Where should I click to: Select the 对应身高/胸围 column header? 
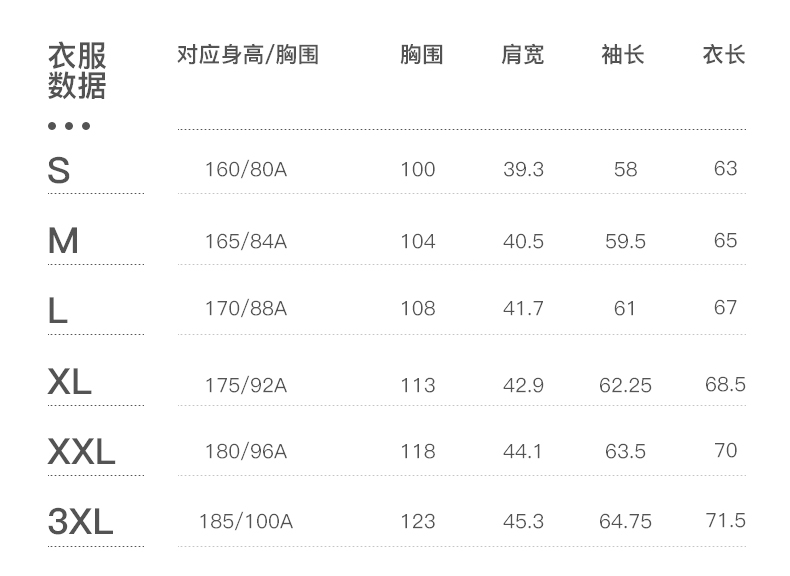pos(247,55)
